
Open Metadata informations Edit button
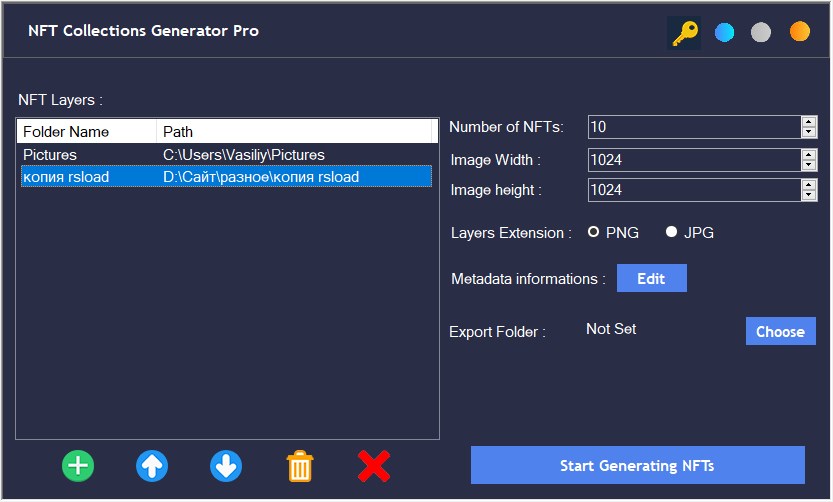point(651,278)
